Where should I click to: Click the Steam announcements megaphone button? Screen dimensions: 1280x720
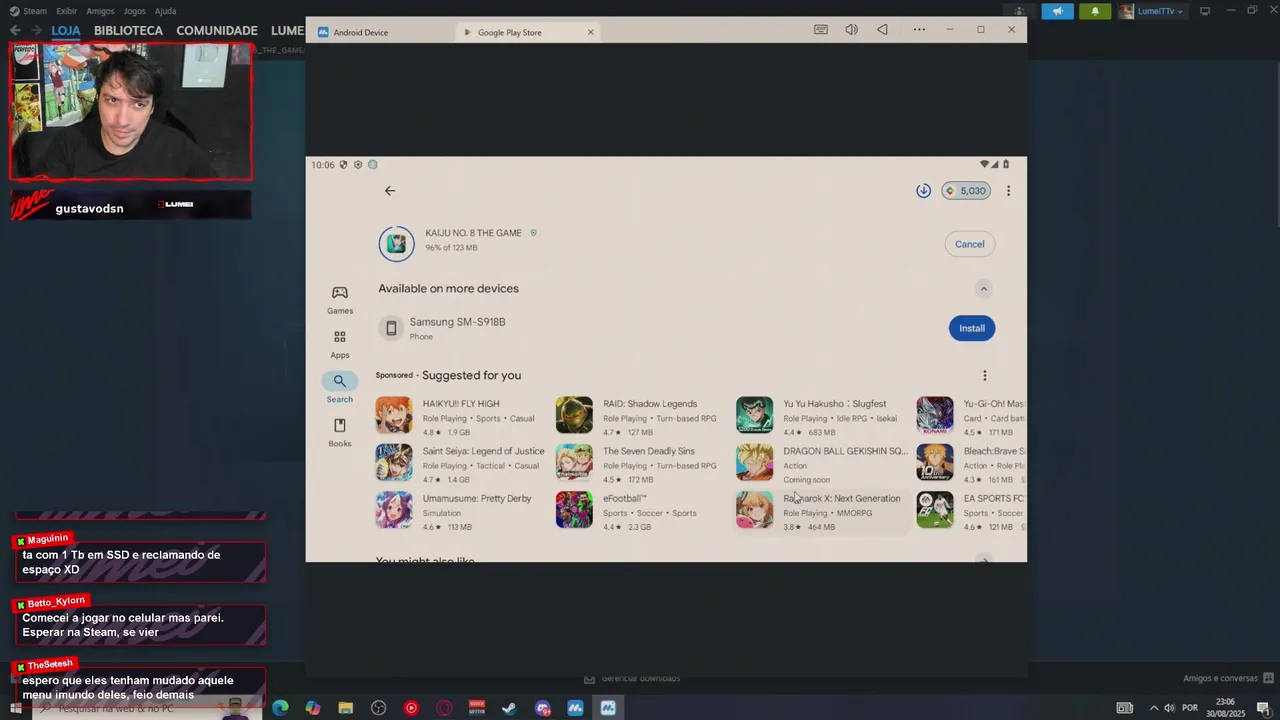(1057, 11)
